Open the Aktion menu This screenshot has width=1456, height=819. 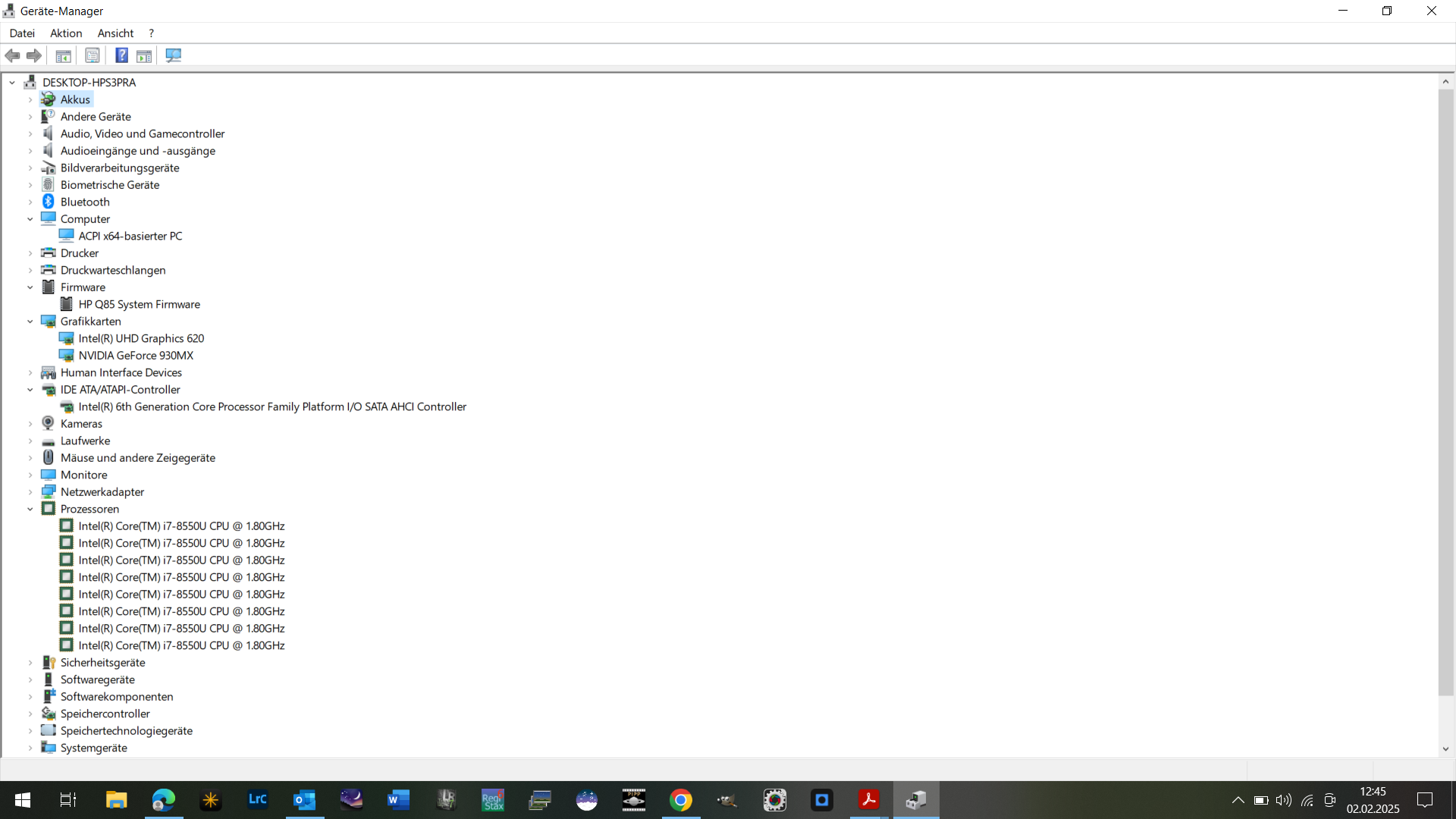(x=66, y=33)
